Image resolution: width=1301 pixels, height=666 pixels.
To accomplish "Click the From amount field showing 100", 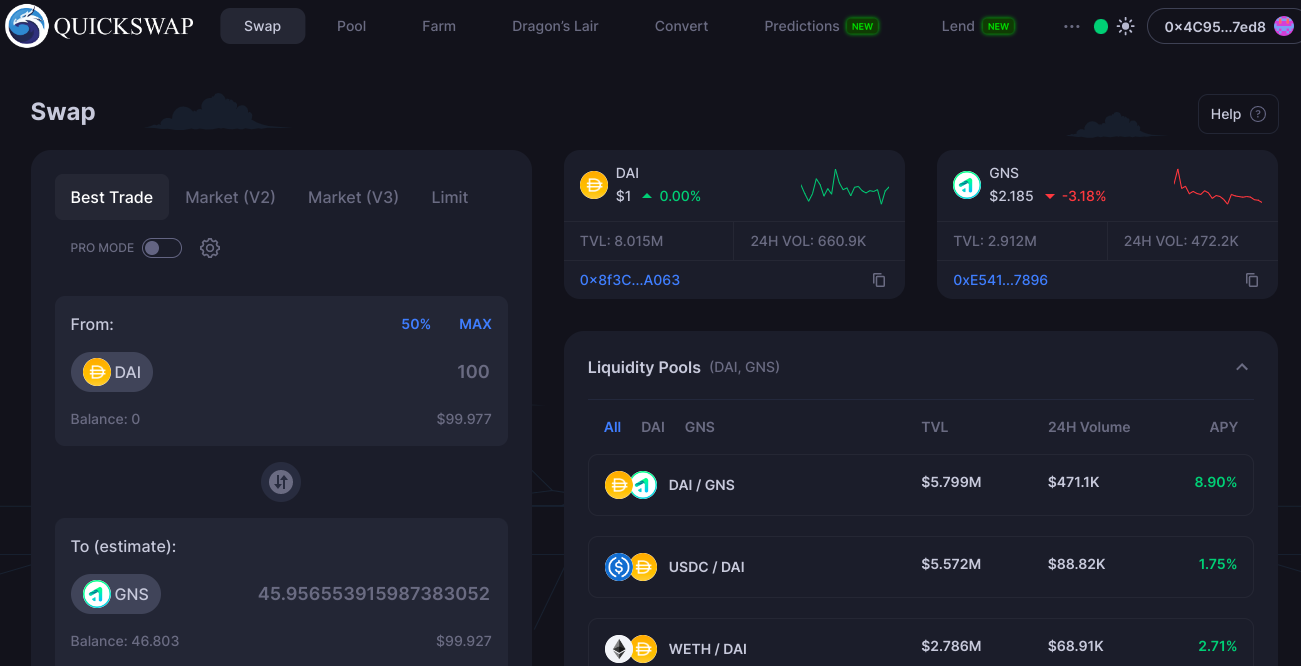I will click(473, 372).
